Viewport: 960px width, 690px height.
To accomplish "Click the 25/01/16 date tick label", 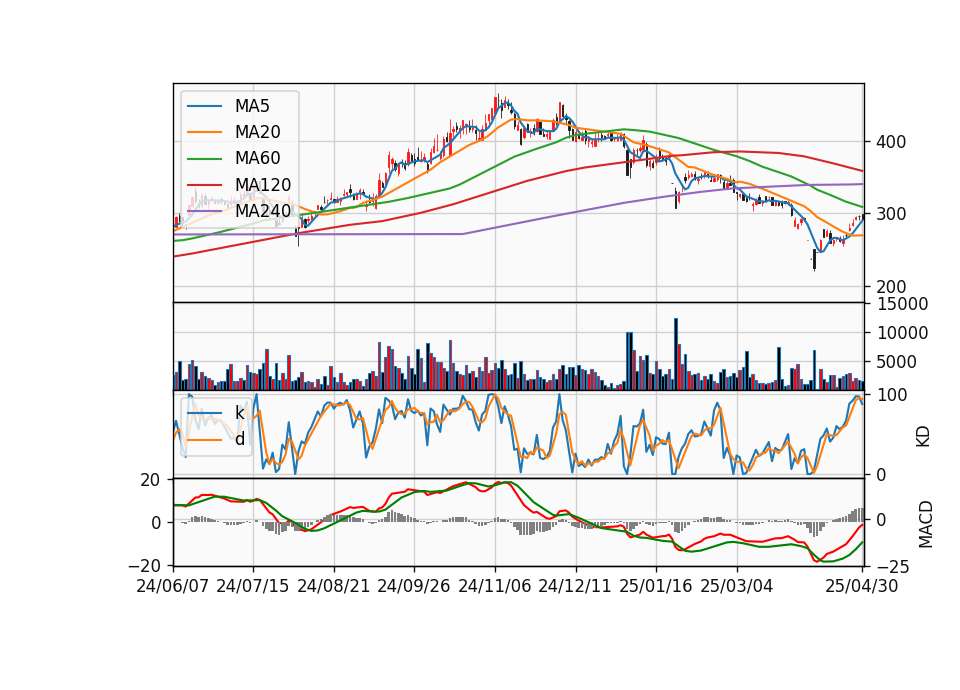I will [656, 586].
